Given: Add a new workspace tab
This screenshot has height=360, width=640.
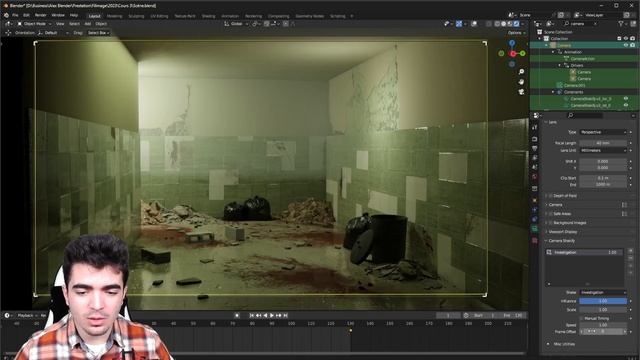Looking at the screenshot, I should pyautogui.click(x=352, y=16).
